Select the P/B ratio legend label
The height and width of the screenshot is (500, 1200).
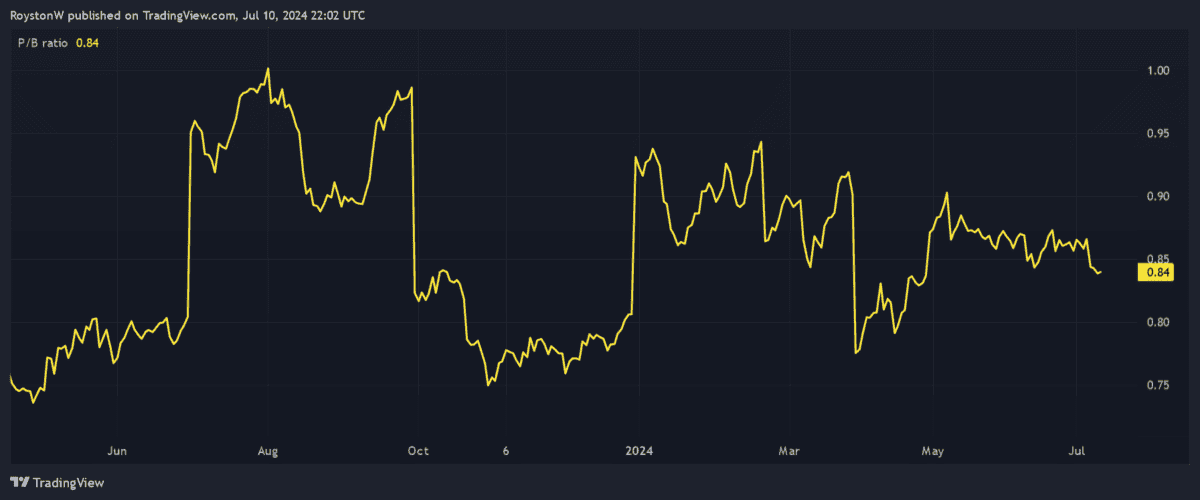(x=42, y=42)
